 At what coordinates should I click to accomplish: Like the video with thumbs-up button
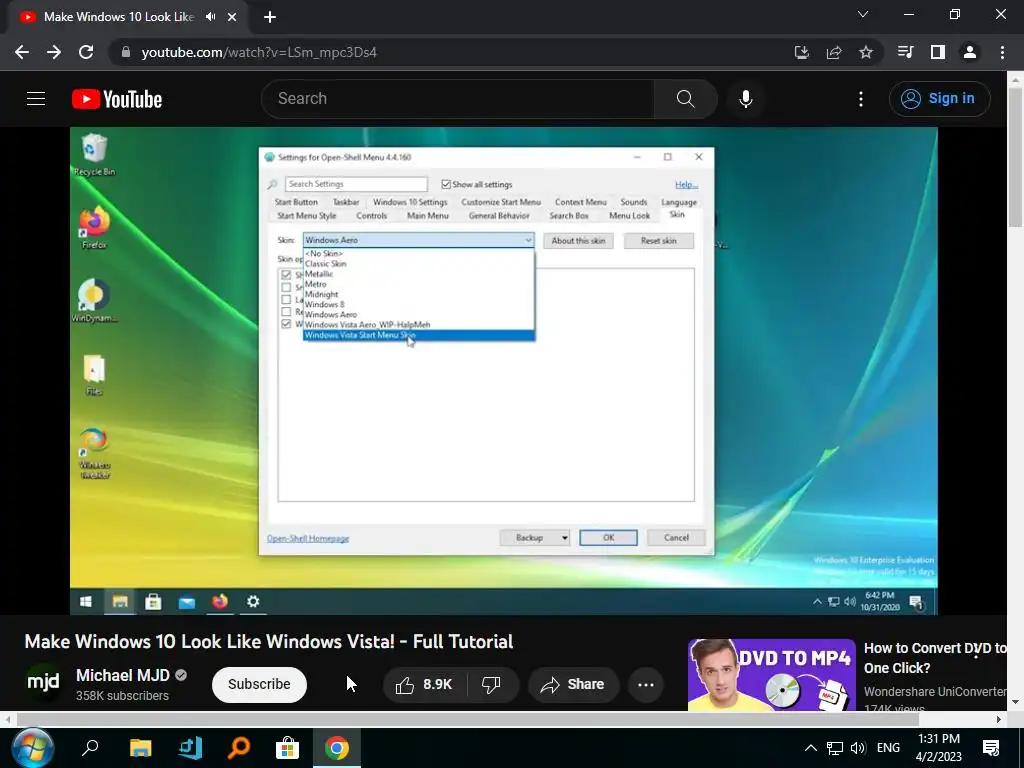[424, 684]
